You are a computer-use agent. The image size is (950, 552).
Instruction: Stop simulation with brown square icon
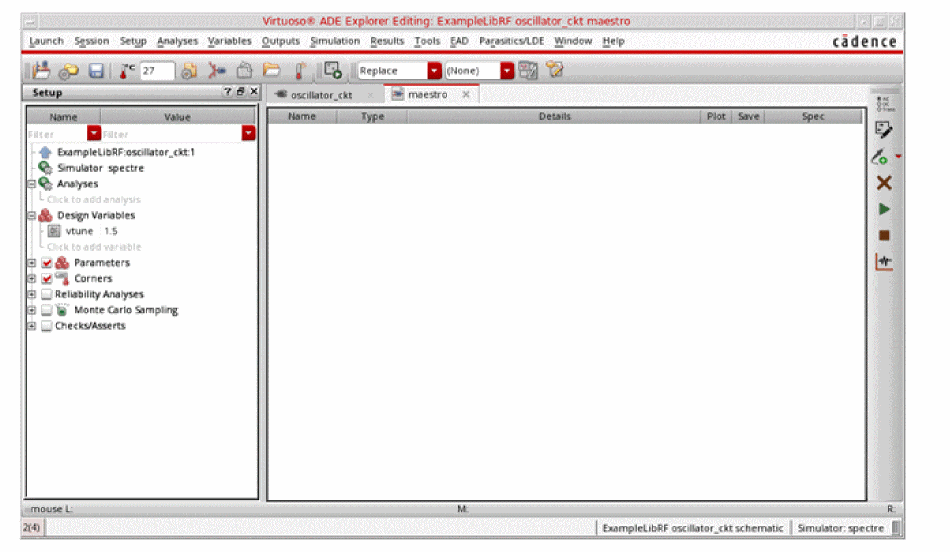(884, 235)
